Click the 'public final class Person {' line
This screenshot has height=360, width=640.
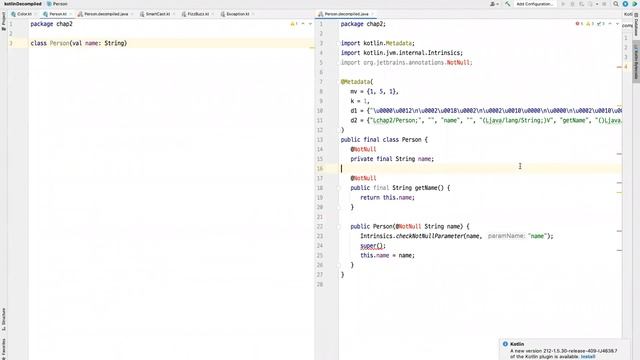tap(384, 140)
